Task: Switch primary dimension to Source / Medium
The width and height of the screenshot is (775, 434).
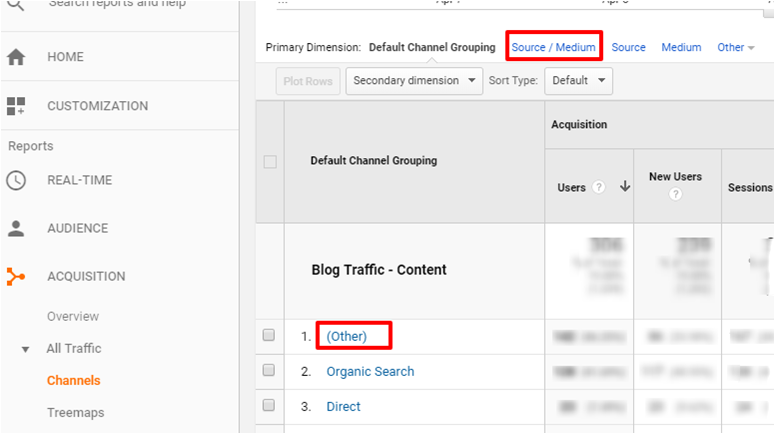Action: click(554, 47)
